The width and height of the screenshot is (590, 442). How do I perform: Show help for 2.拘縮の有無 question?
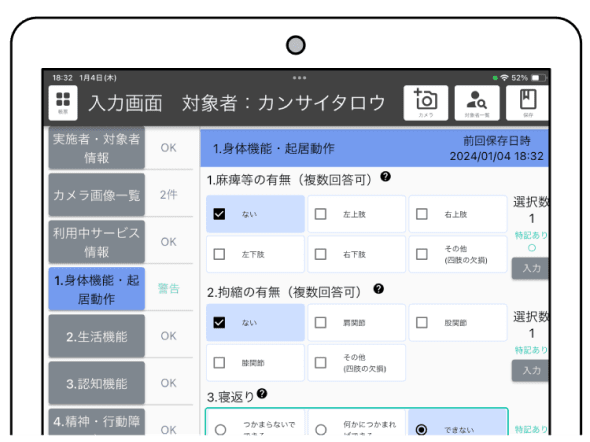click(x=379, y=289)
